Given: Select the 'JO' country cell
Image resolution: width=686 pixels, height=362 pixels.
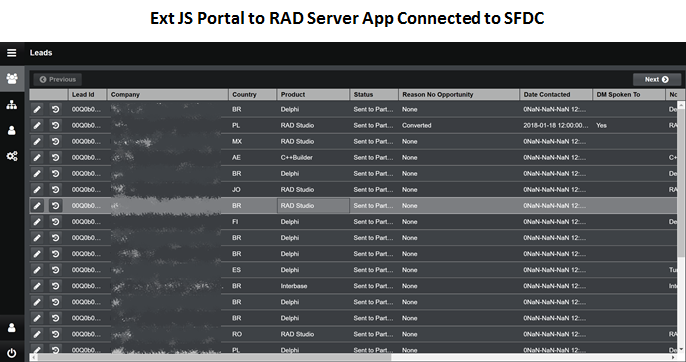Looking at the screenshot, I should coord(252,190).
